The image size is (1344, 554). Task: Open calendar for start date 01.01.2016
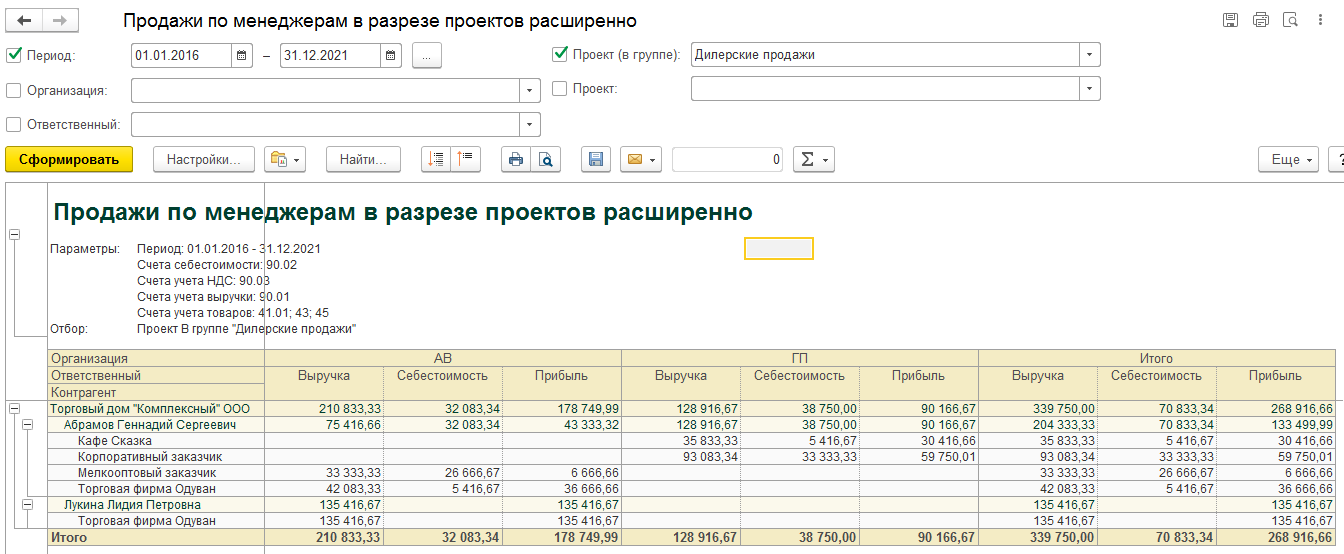point(242,56)
